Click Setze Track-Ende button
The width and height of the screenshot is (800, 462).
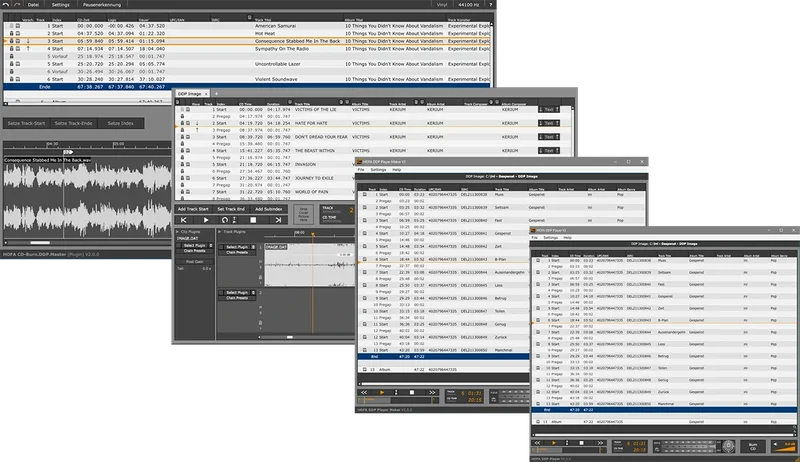(x=73, y=123)
